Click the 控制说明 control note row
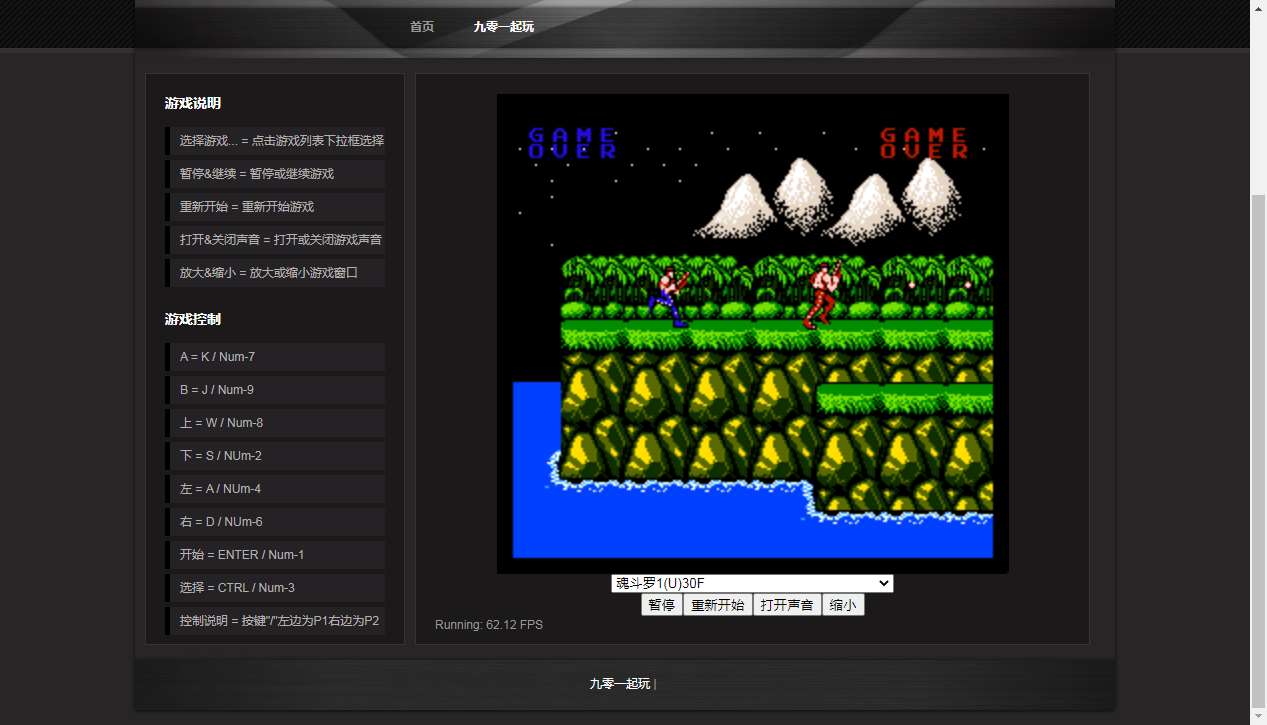The width and height of the screenshot is (1267, 725). pos(275,621)
